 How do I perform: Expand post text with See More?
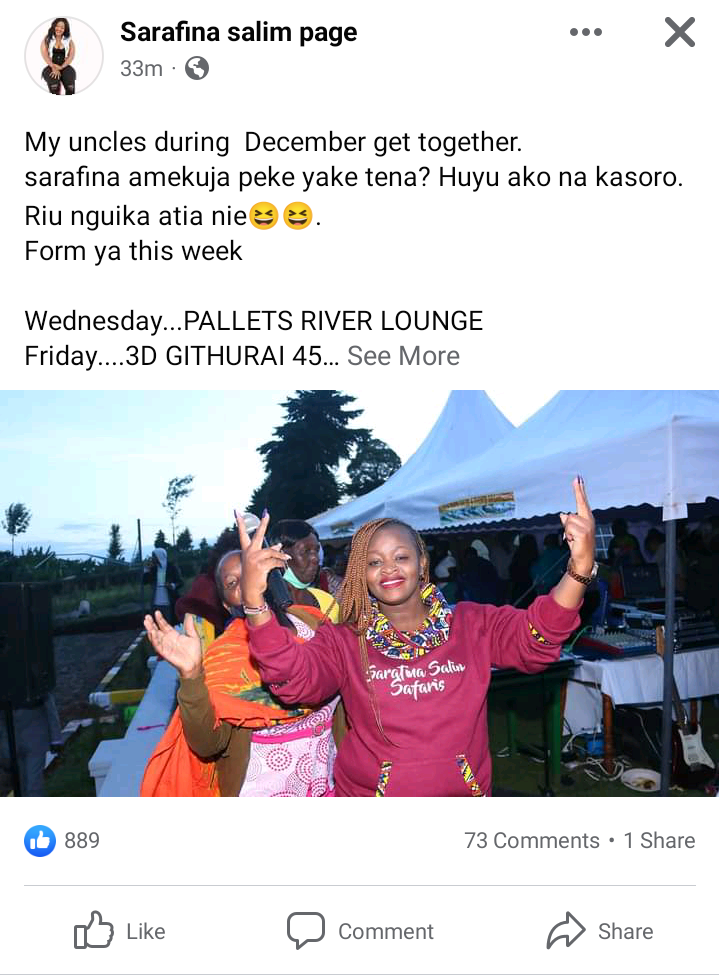[x=403, y=356]
